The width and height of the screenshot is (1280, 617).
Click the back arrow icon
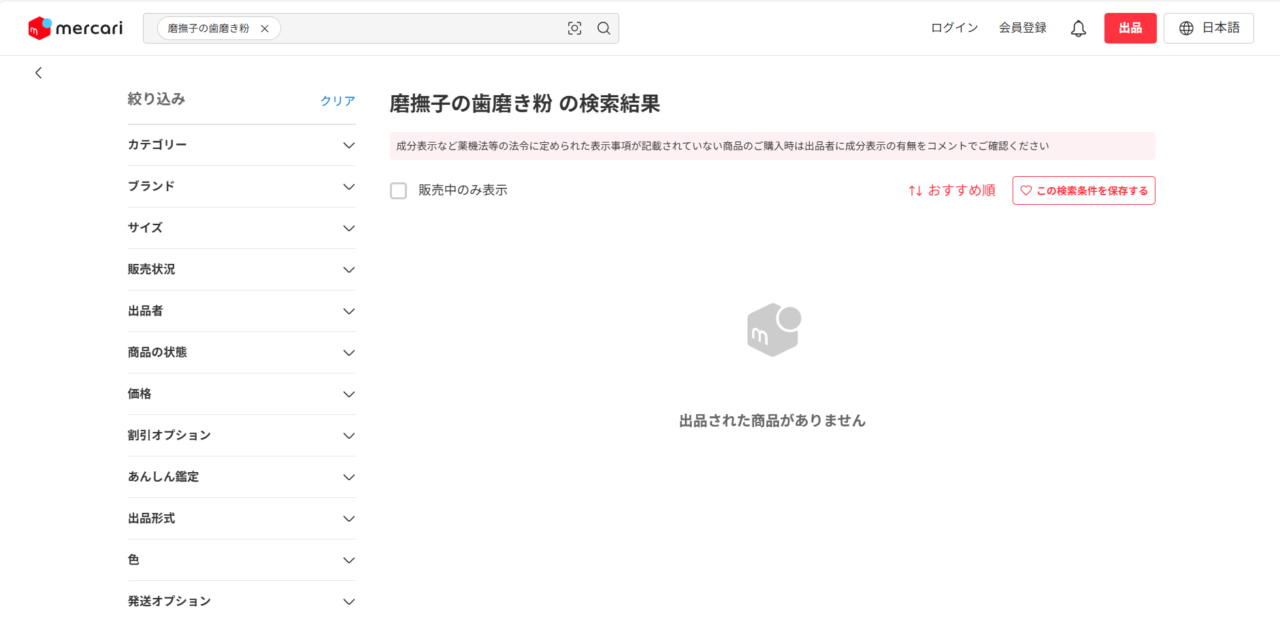pyautogui.click(x=39, y=73)
